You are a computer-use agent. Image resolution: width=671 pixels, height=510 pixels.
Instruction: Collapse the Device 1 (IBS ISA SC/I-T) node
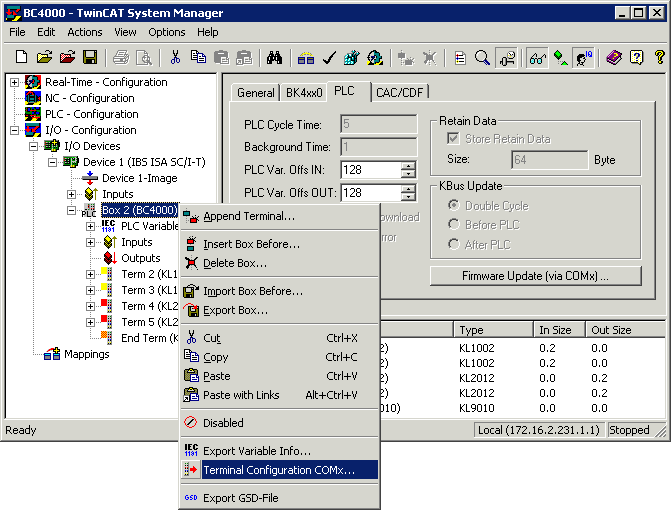tap(52, 162)
